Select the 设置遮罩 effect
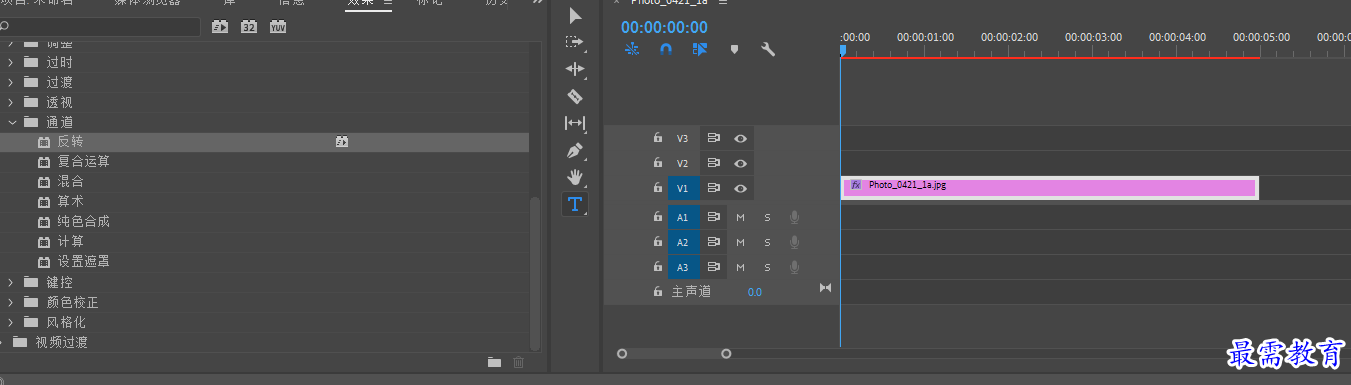The width and height of the screenshot is (1351, 385). [264, 262]
